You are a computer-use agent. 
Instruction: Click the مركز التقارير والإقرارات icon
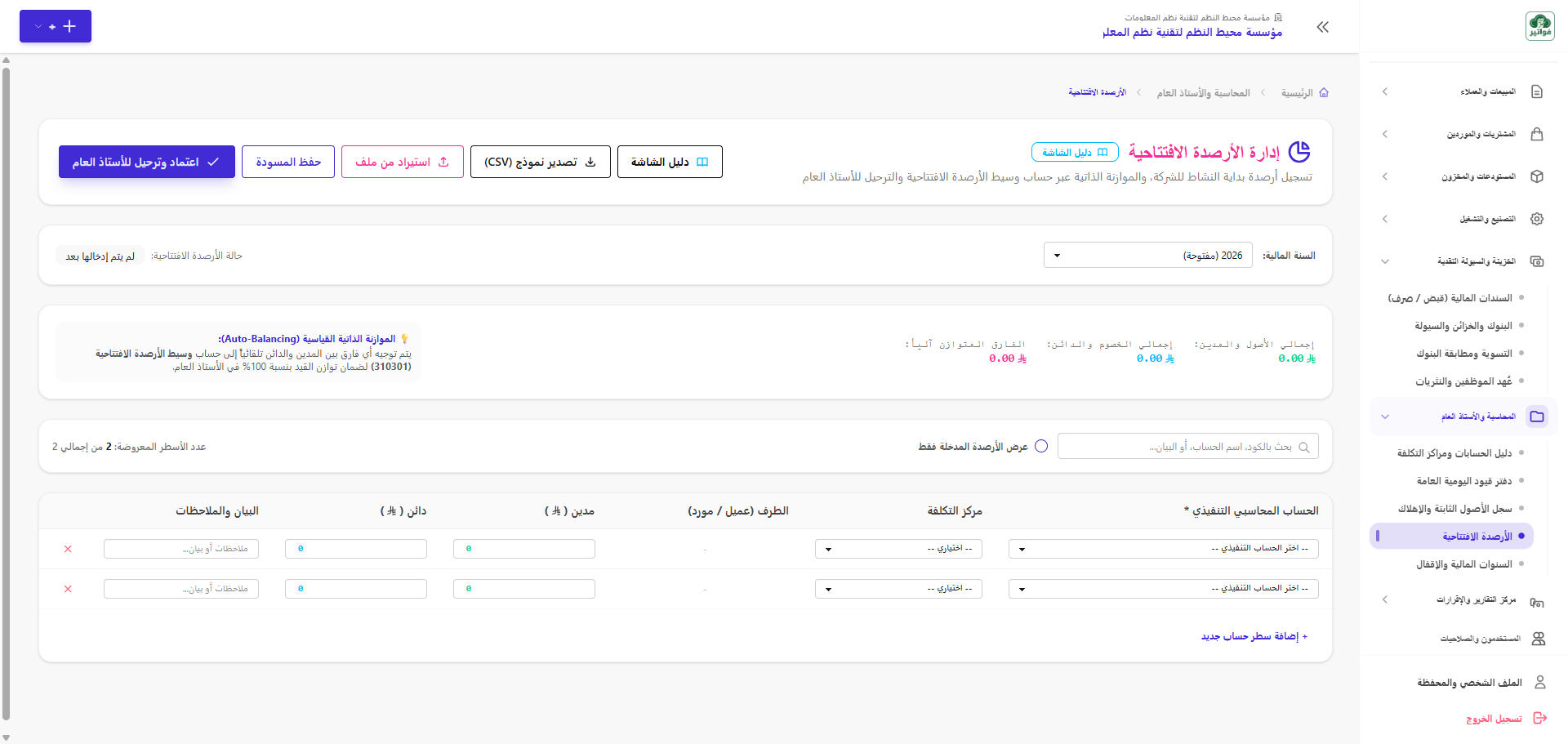(1537, 602)
